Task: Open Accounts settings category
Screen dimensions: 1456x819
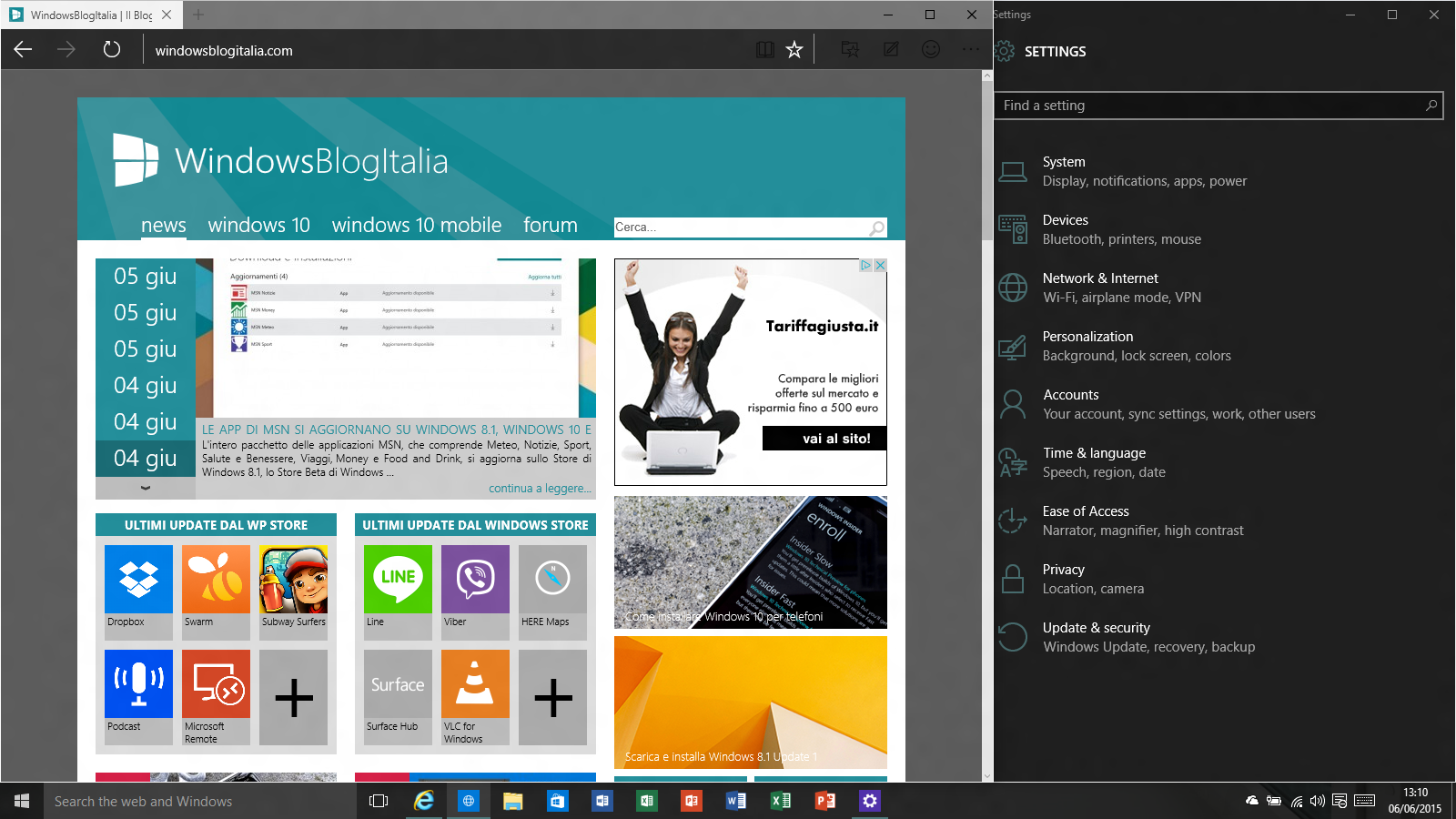Action: pyautogui.click(x=1219, y=404)
